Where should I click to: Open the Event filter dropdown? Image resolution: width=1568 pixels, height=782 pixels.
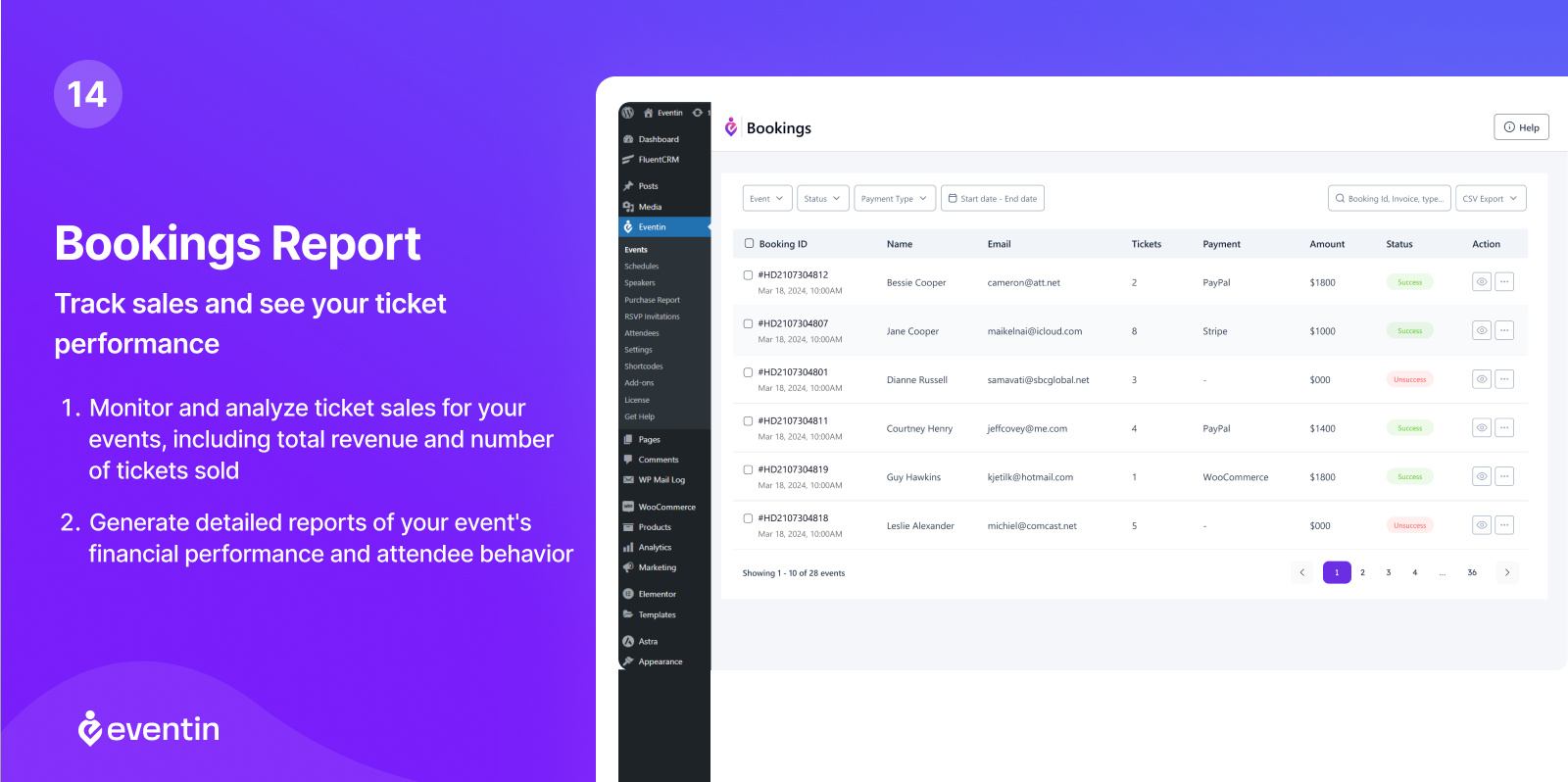[x=767, y=198]
